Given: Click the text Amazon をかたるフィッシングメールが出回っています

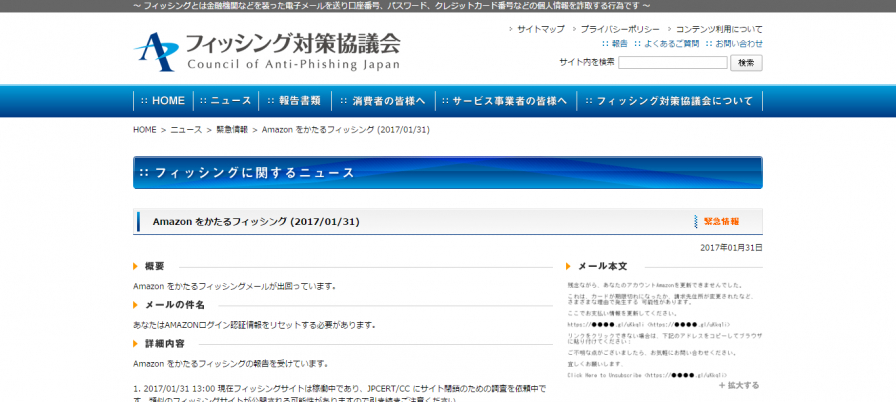Looking at the screenshot, I should pos(234,286).
